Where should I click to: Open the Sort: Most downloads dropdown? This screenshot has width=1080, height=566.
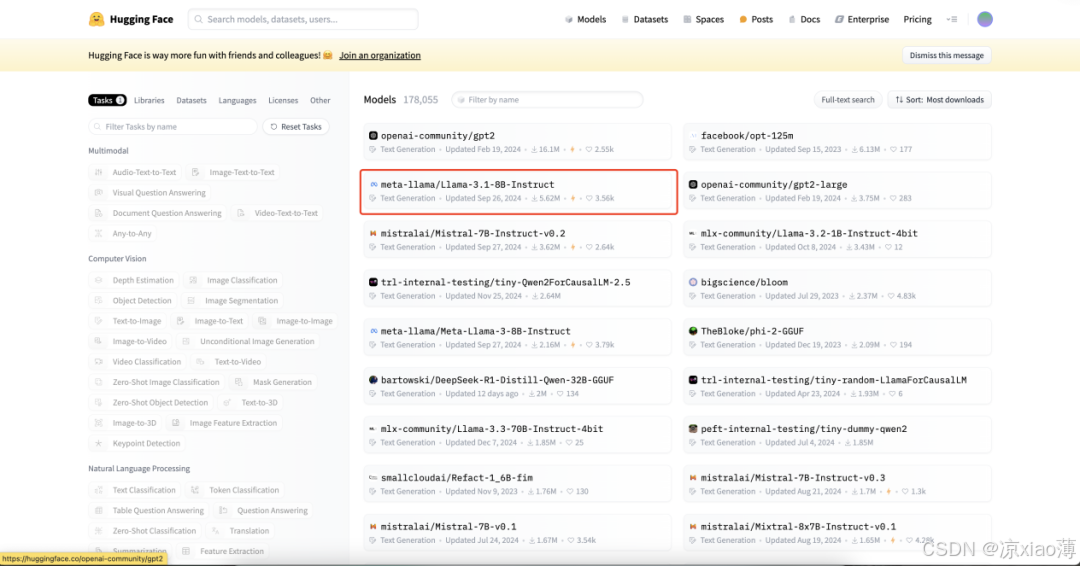point(939,100)
